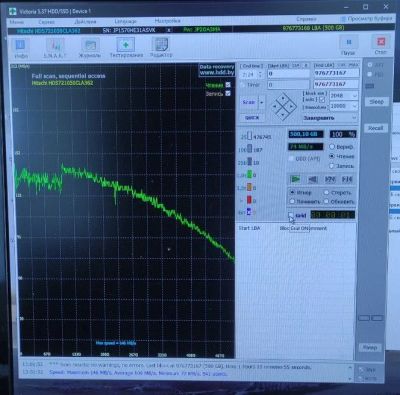Switch to the Тестирование toolbar icon
The height and width of the screenshot is (395, 400).
126,48
